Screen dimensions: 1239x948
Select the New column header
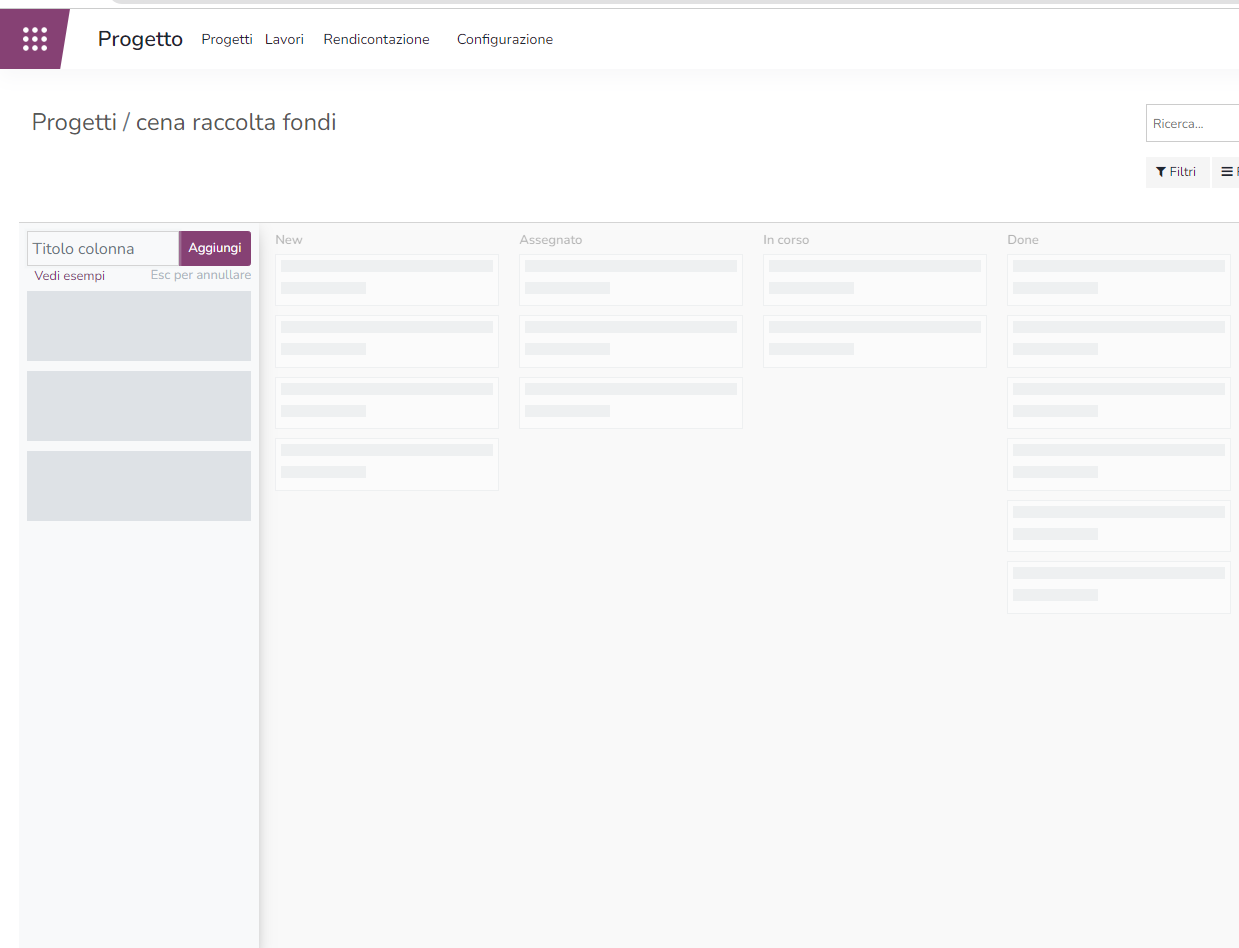click(289, 240)
